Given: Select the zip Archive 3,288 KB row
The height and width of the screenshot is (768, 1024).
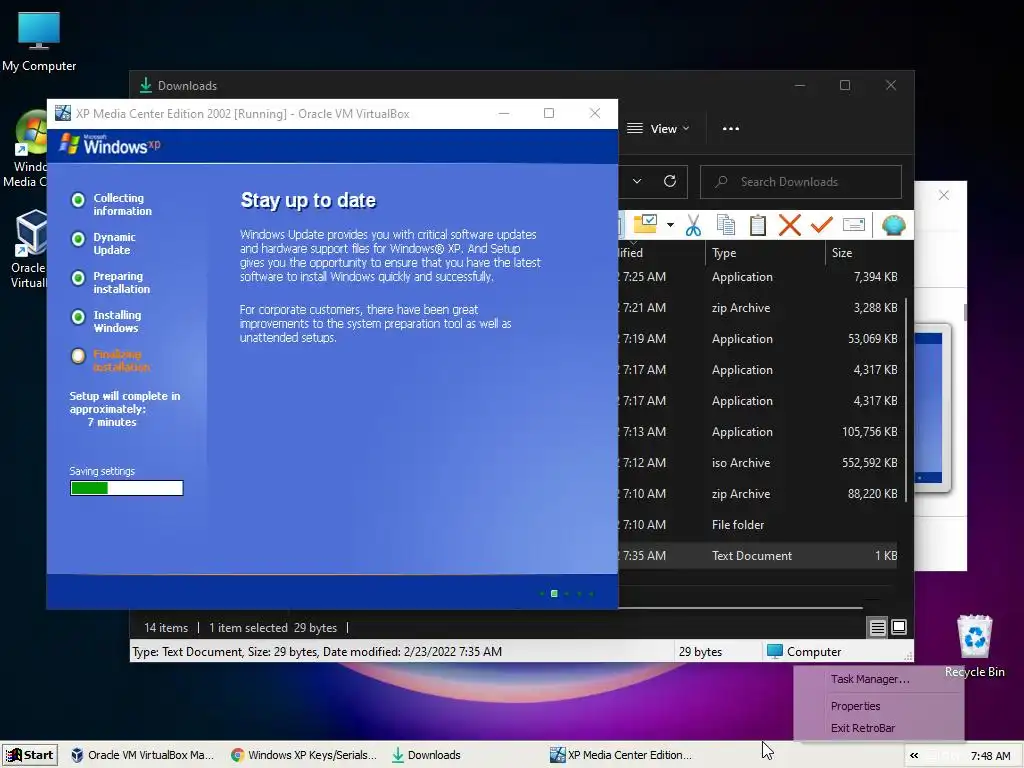Looking at the screenshot, I should [x=758, y=308].
